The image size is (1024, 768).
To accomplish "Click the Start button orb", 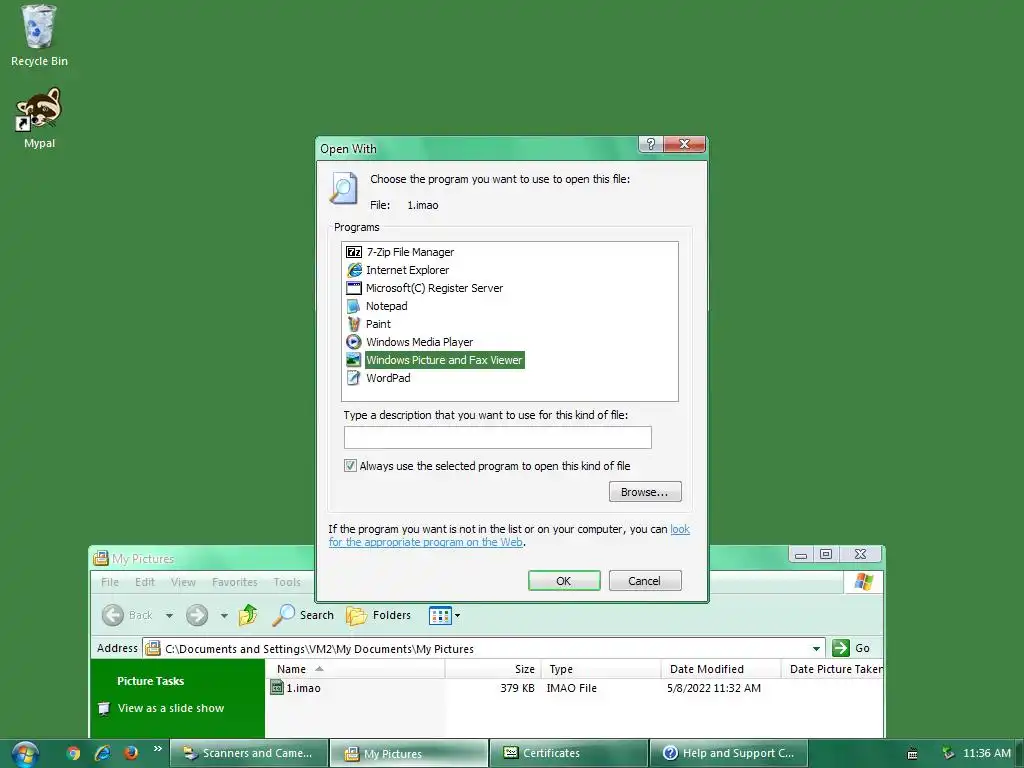I will pyautogui.click(x=25, y=754).
